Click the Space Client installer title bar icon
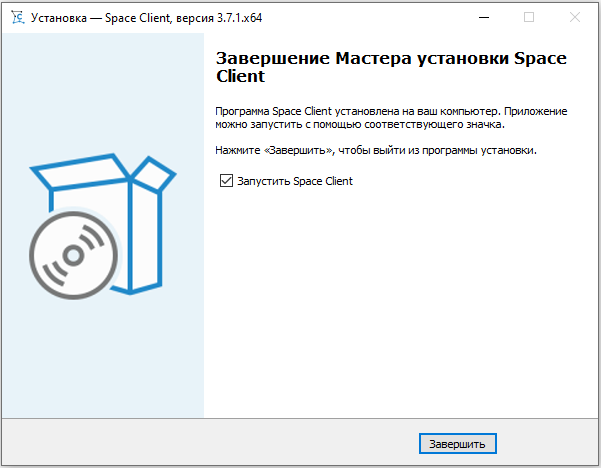The image size is (601, 468). tap(17, 18)
